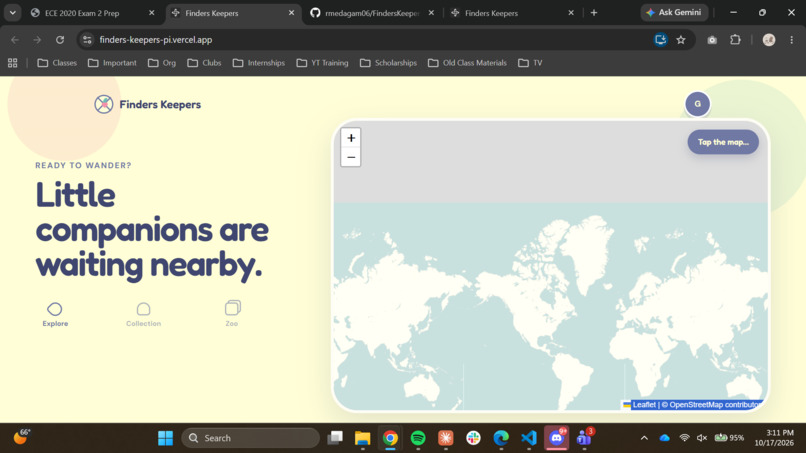Open the Collection section
Image resolution: width=806 pixels, height=453 pixels.
pos(143,314)
